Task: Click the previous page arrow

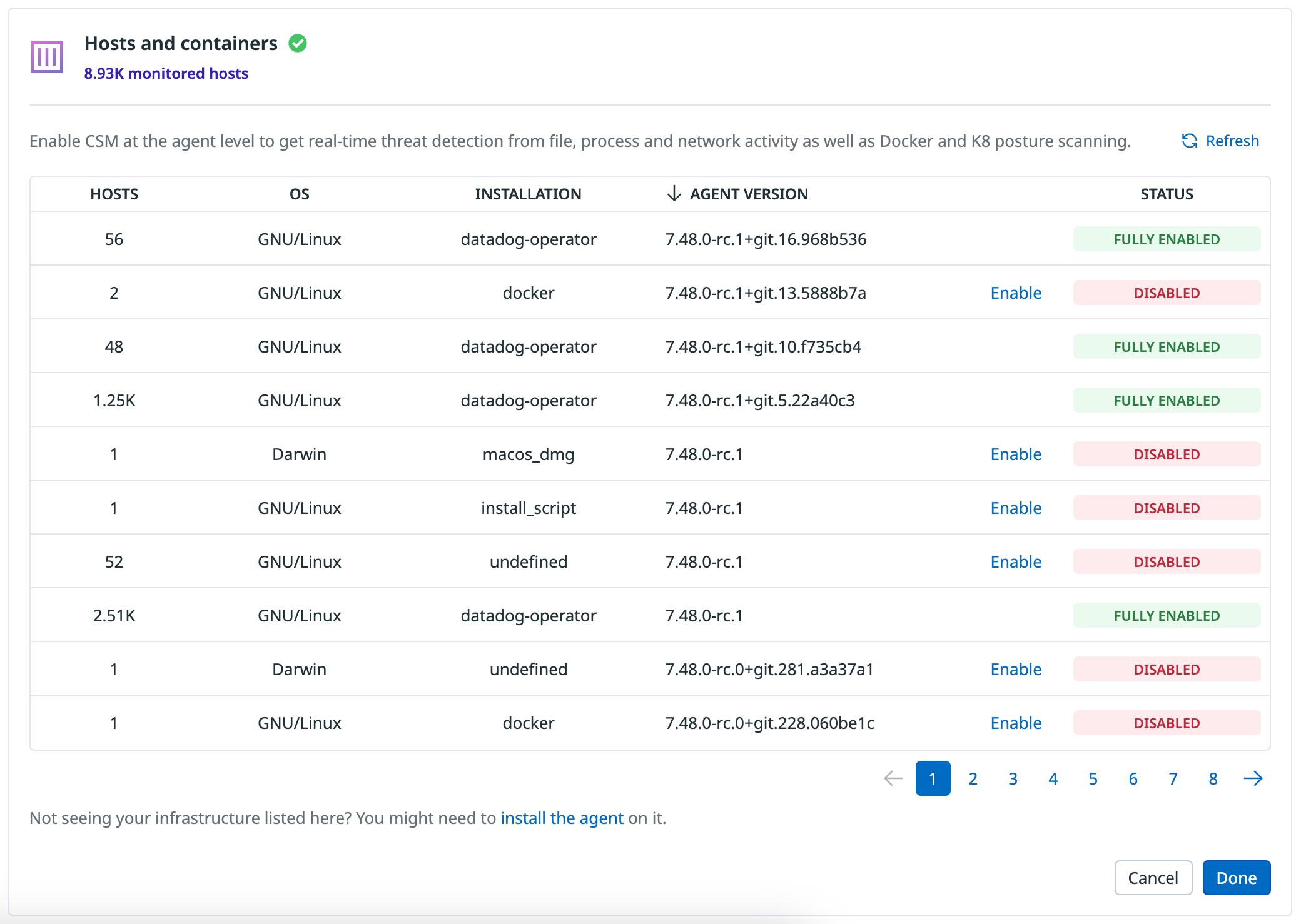Action: 893,778
